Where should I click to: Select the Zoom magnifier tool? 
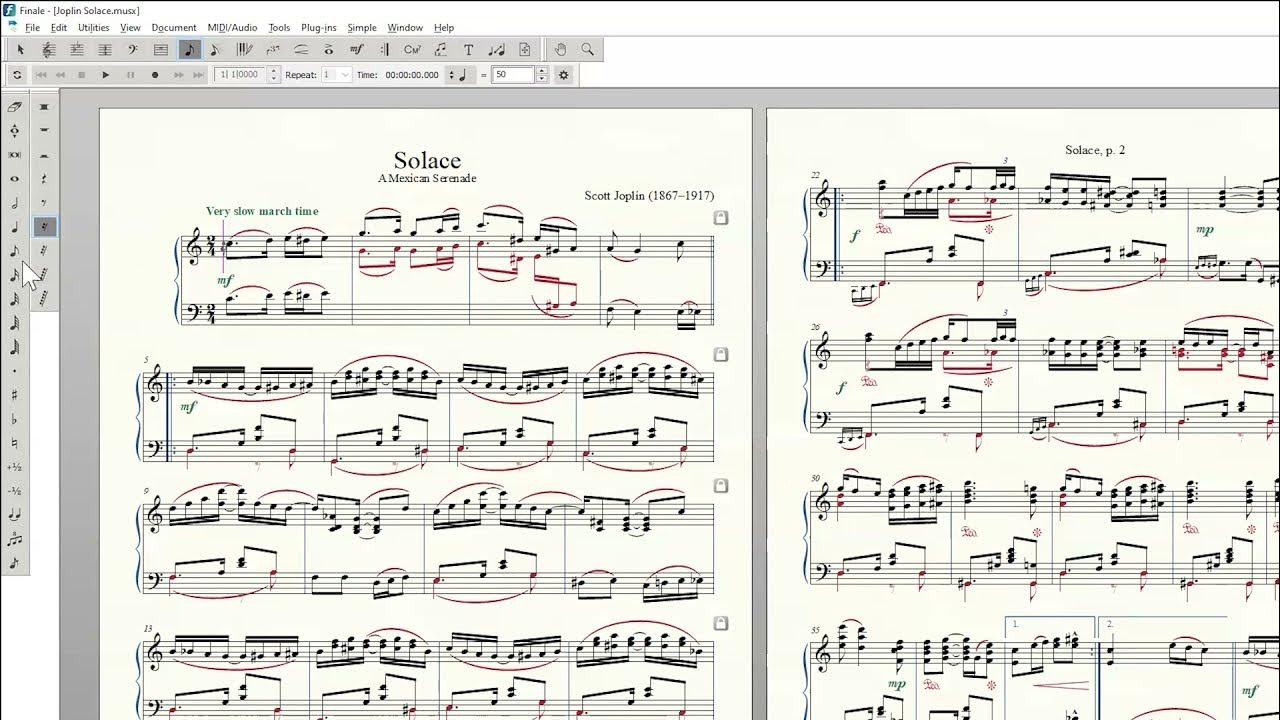588,49
